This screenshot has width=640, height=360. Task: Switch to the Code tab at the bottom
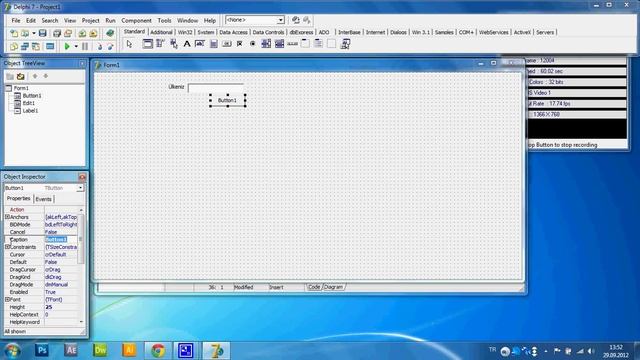point(314,287)
